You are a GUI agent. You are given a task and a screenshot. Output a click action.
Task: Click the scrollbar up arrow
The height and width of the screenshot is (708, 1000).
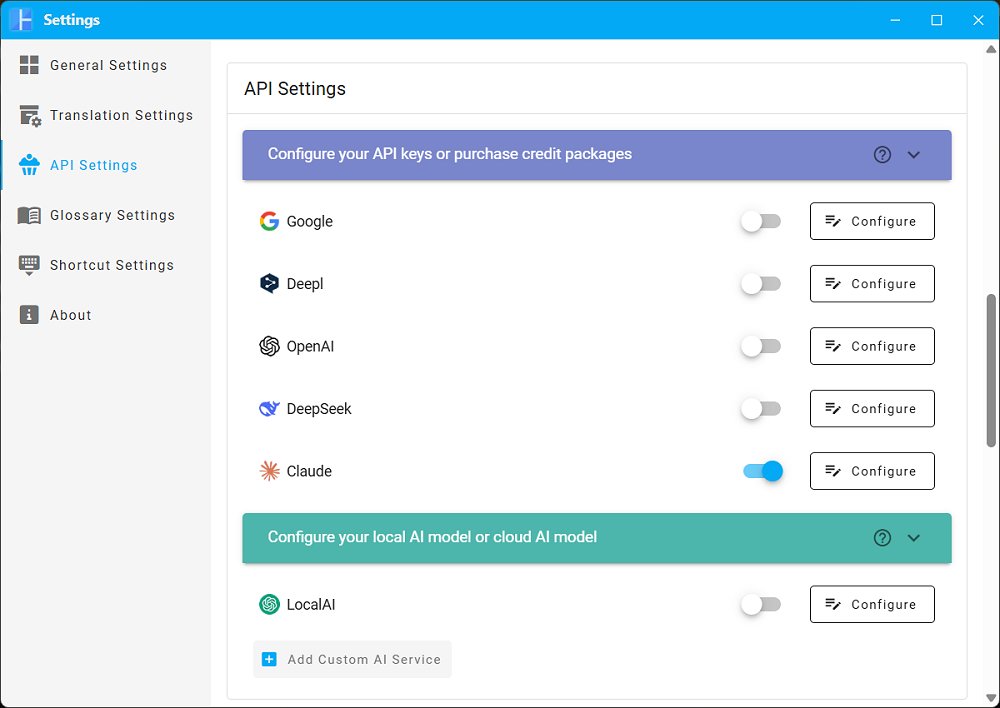[x=991, y=49]
